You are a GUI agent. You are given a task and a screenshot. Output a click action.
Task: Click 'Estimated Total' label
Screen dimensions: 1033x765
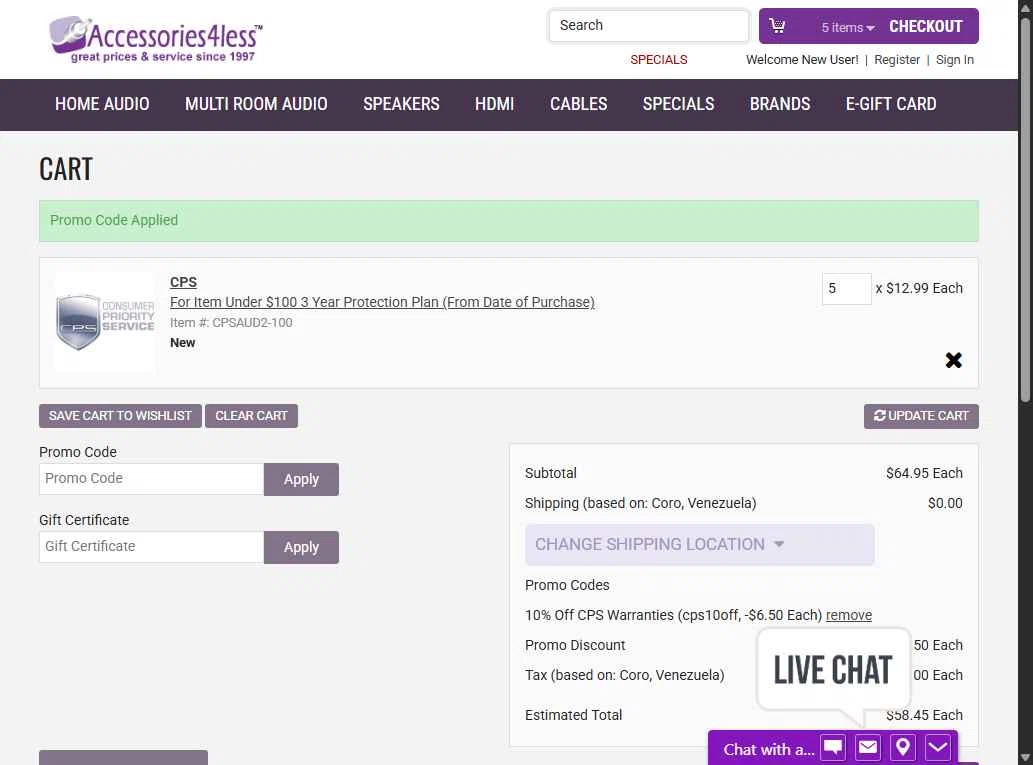(573, 715)
